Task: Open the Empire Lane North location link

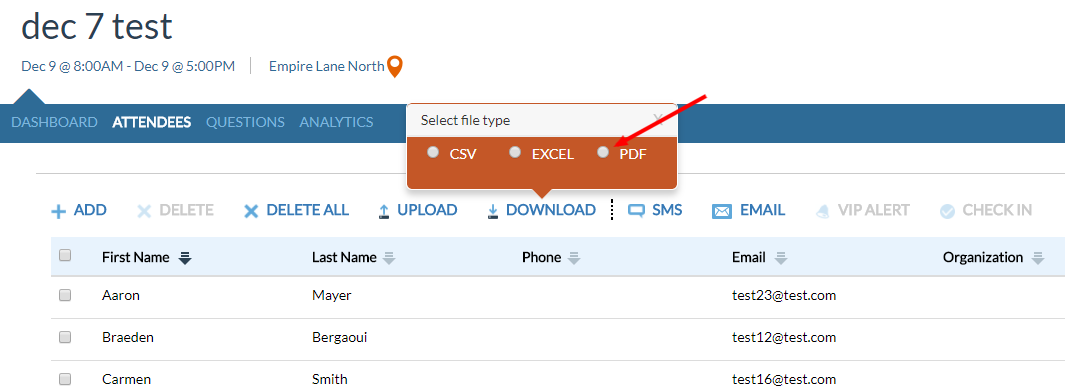Action: 326,66
